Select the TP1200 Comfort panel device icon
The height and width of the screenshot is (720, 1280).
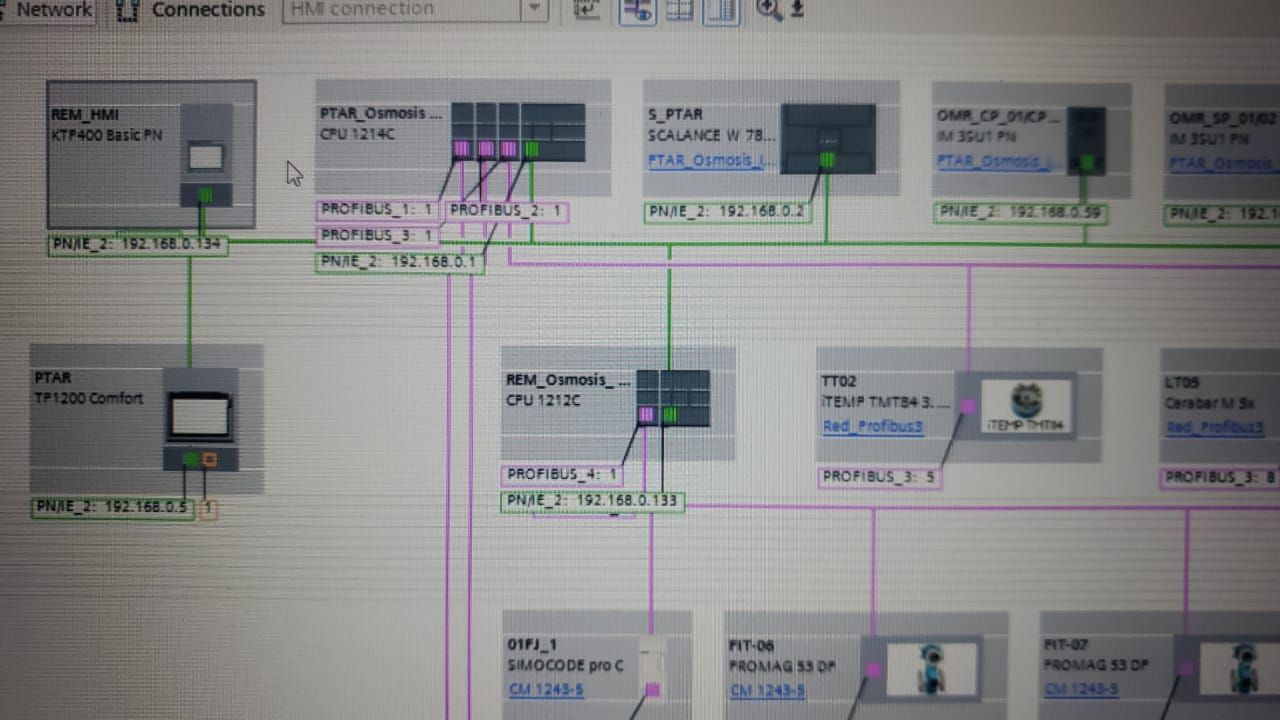200,415
